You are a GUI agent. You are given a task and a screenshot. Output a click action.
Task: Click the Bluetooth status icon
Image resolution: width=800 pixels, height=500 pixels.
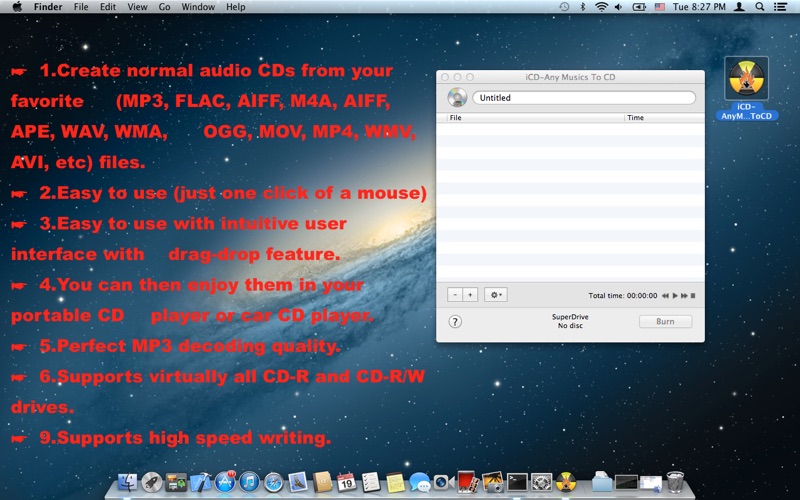tap(583, 7)
